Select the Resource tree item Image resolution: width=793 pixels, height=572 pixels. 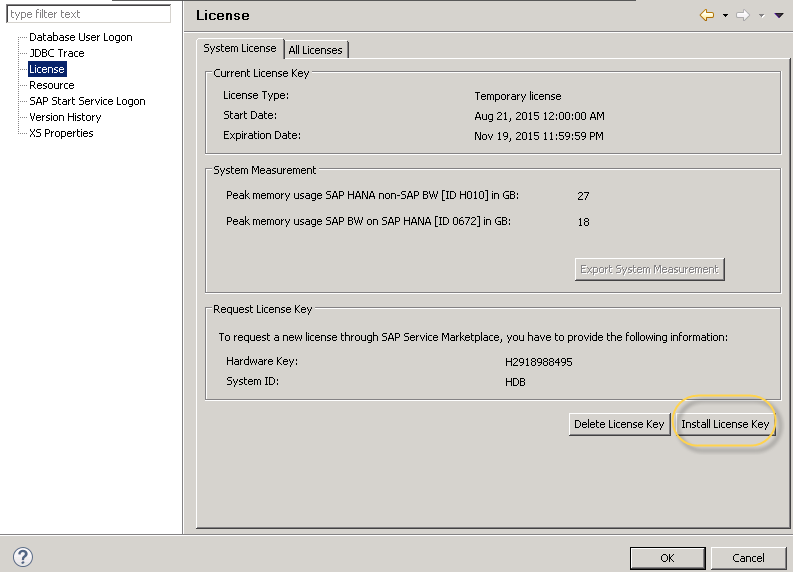tap(52, 85)
